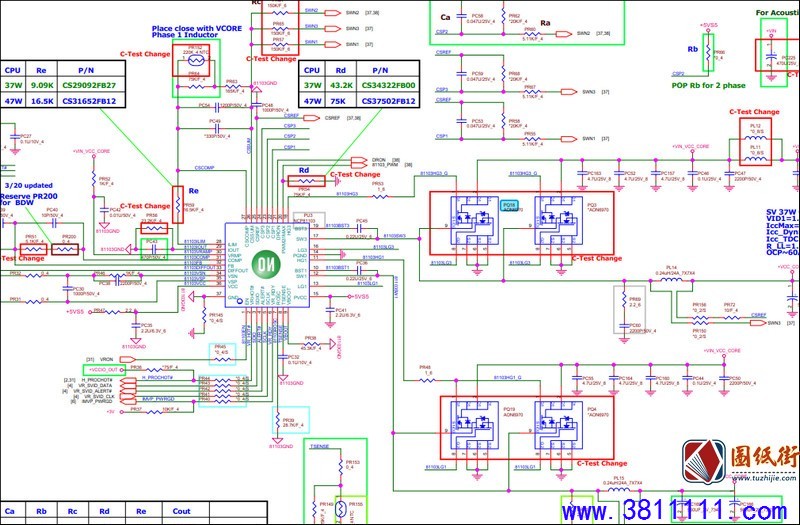This screenshot has height=525, width=800.
Task: Click the Ra label near PR60
Action: coord(545,22)
